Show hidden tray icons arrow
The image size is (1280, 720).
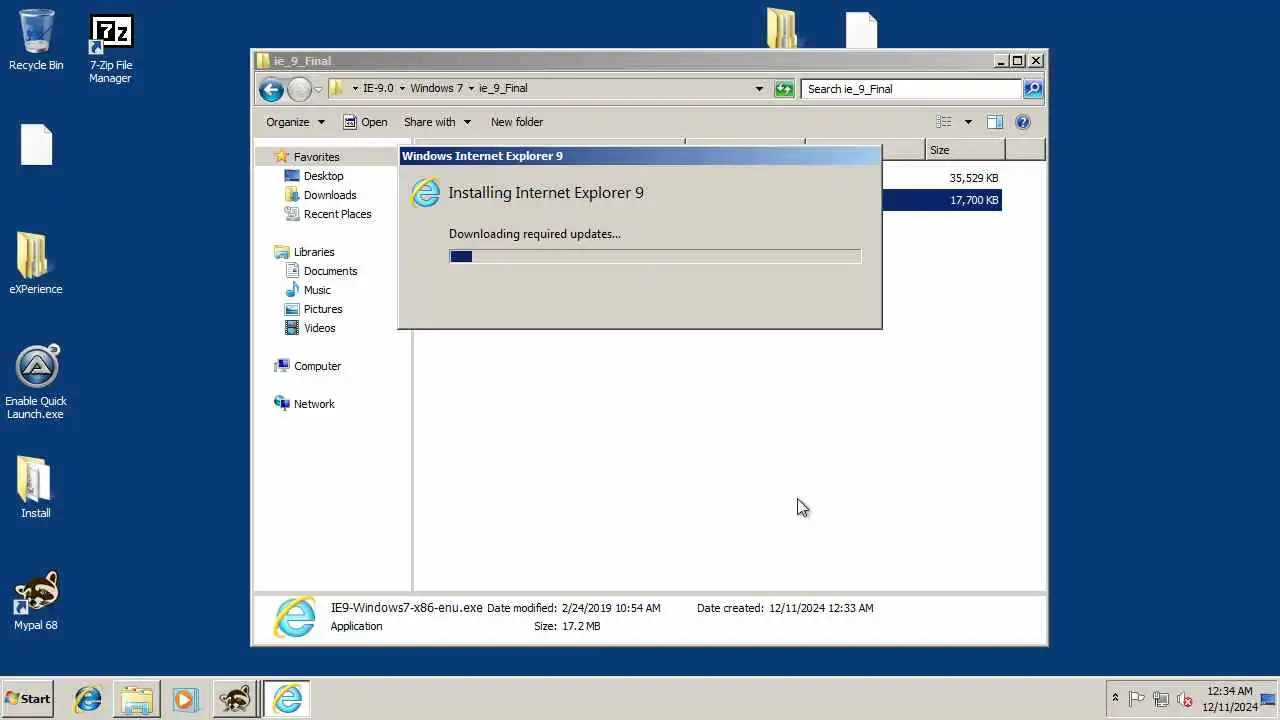[x=1115, y=699]
